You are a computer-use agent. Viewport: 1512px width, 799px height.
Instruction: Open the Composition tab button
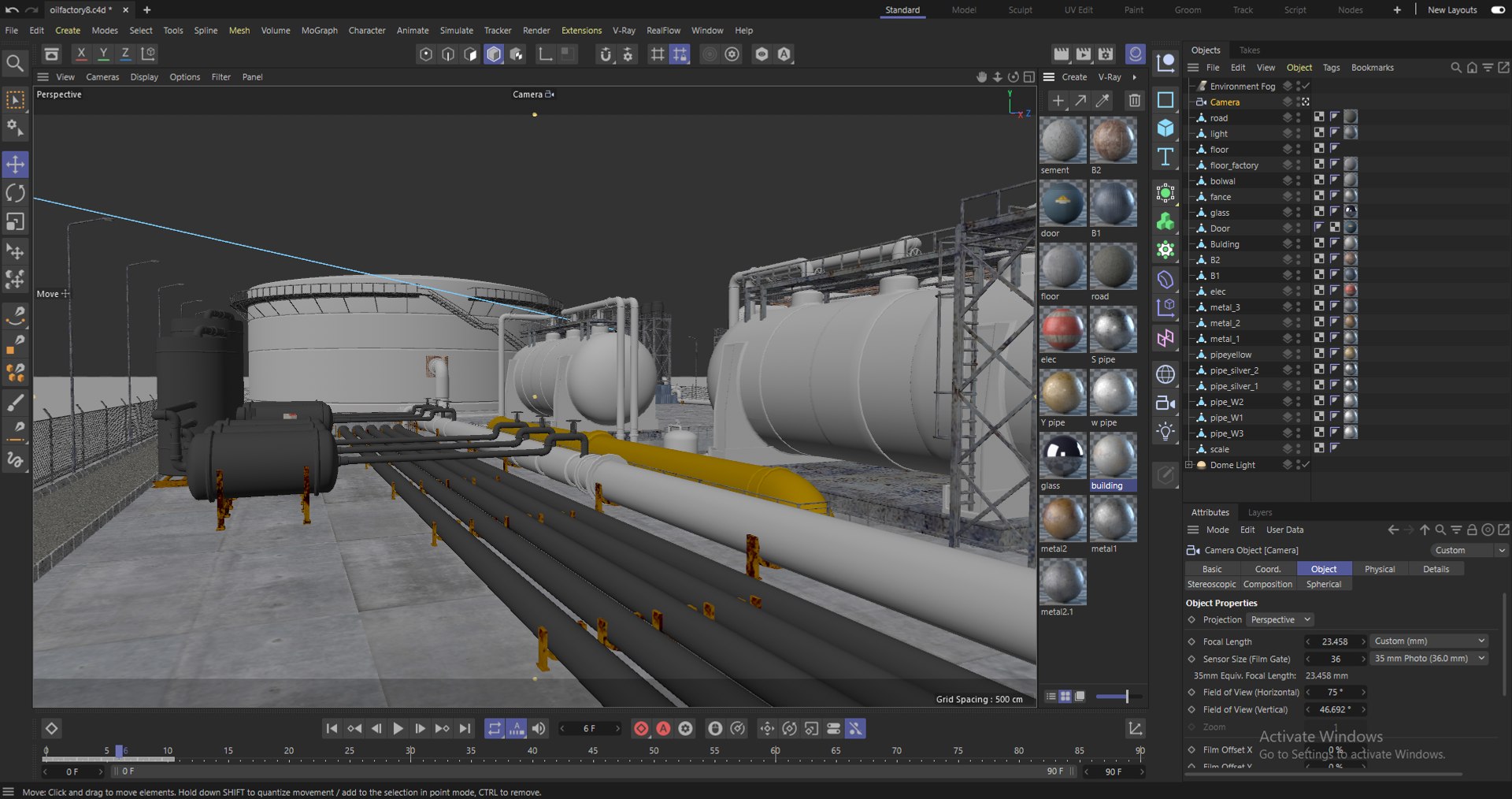(x=1268, y=584)
